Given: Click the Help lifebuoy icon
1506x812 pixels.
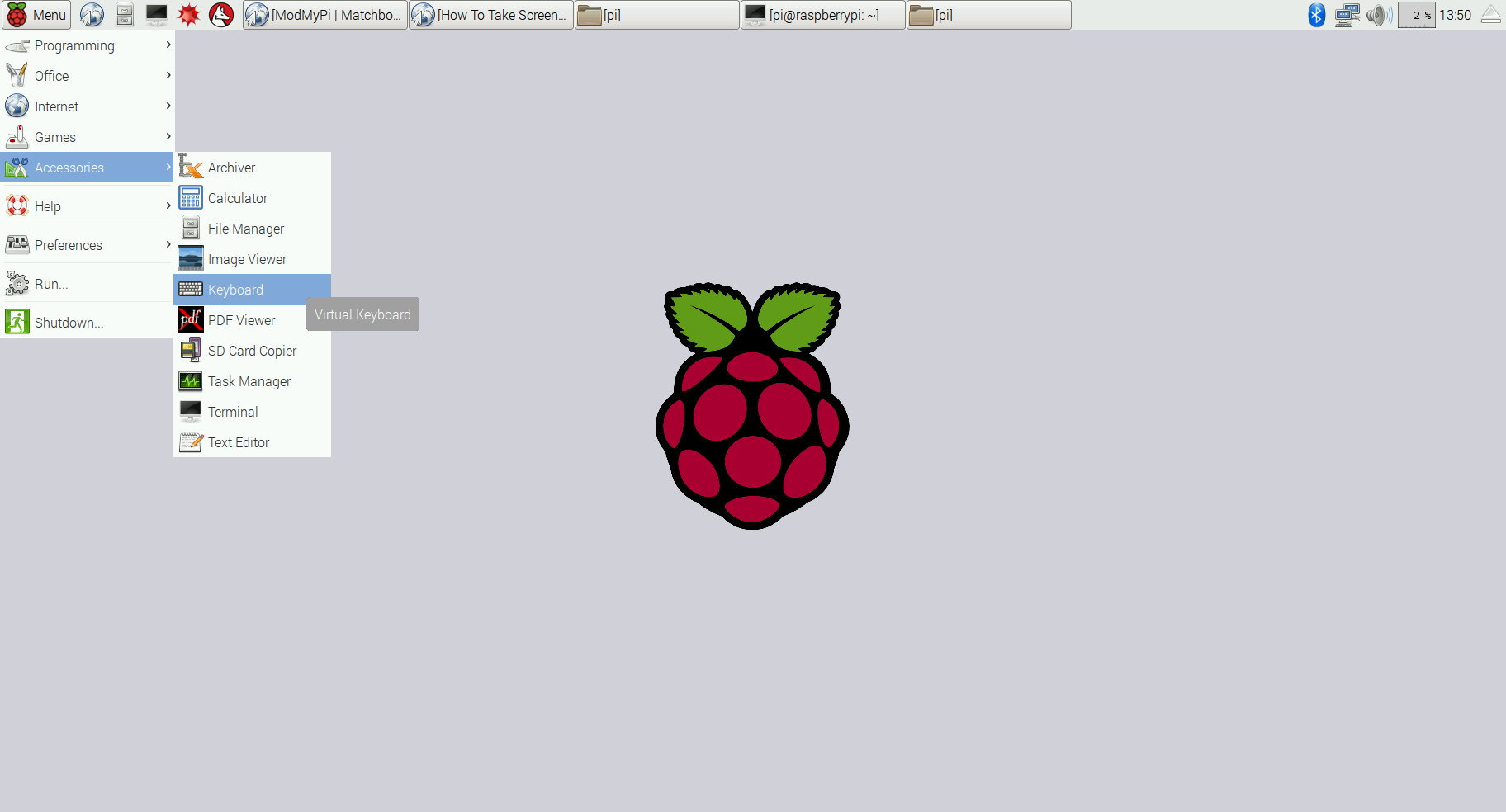Looking at the screenshot, I should (x=17, y=205).
